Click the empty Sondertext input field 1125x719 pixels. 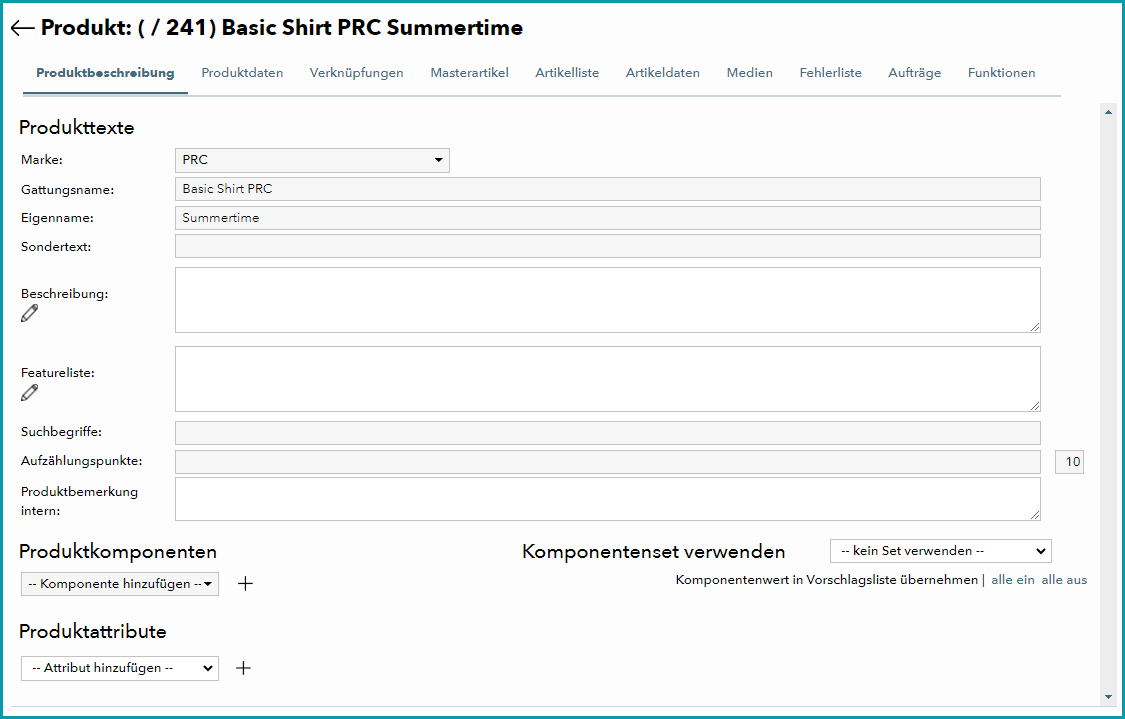click(608, 246)
